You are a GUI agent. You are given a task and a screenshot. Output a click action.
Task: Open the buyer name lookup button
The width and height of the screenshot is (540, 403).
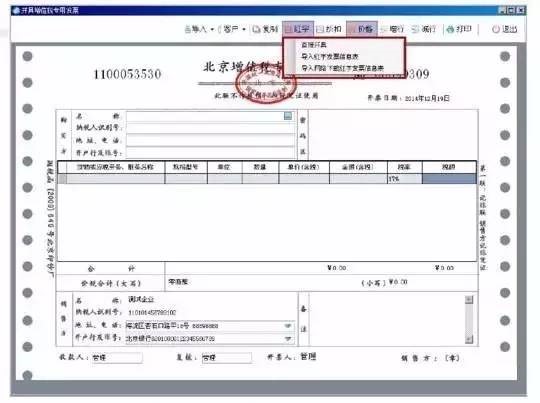coord(288,116)
